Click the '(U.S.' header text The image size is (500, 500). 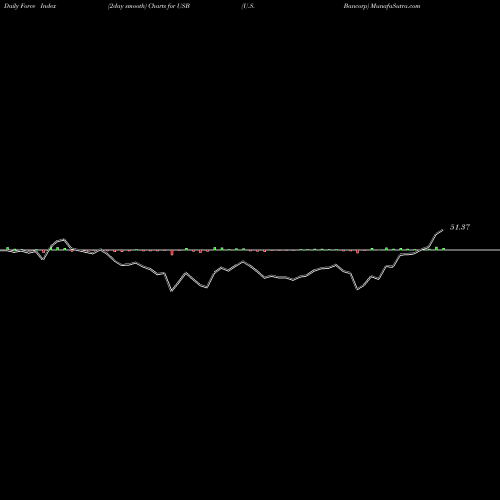click(248, 6)
